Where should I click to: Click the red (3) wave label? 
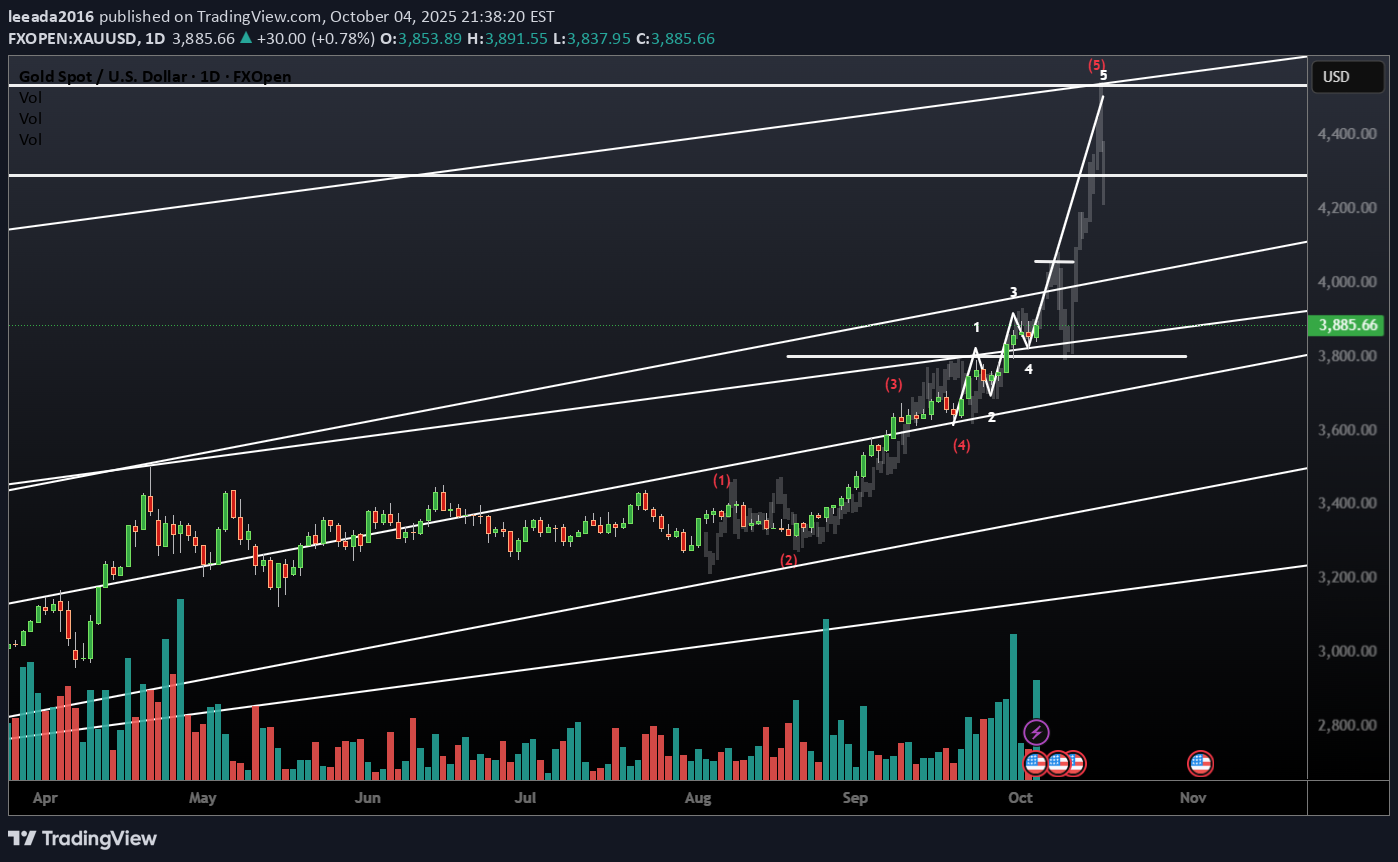(893, 384)
